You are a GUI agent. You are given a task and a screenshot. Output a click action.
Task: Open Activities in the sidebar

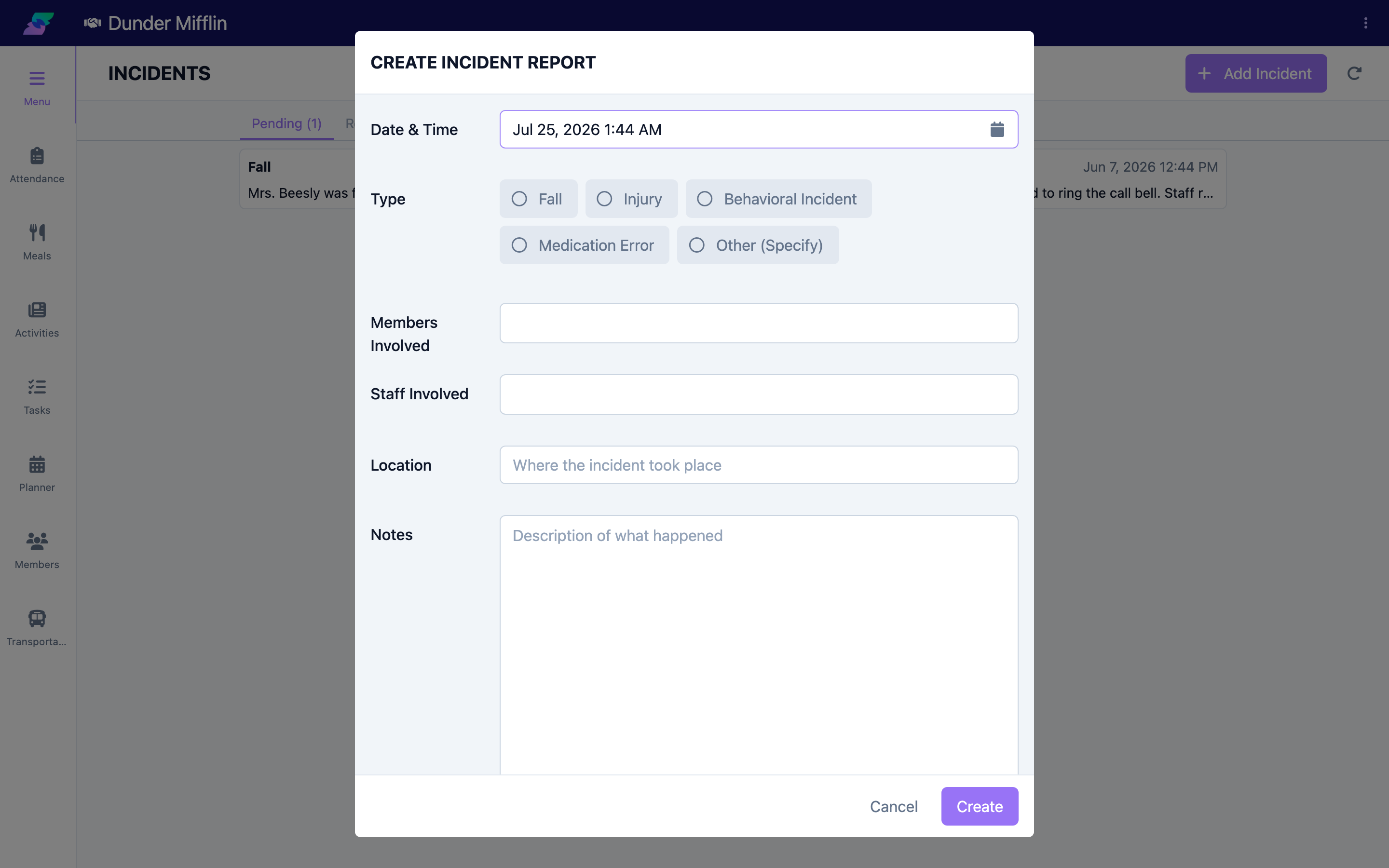point(37,320)
